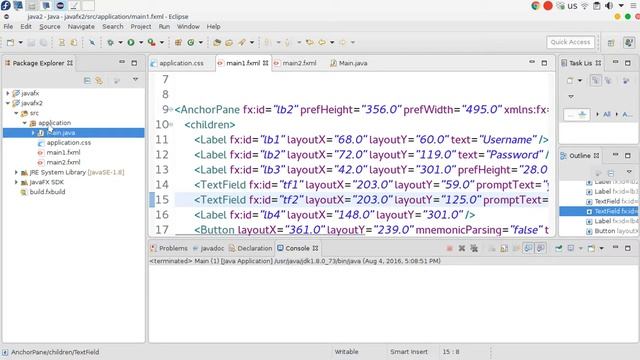Screen dimensions: 640x360
Task: Open the Run configurations dropdown arrow
Action: (x=141, y=42)
